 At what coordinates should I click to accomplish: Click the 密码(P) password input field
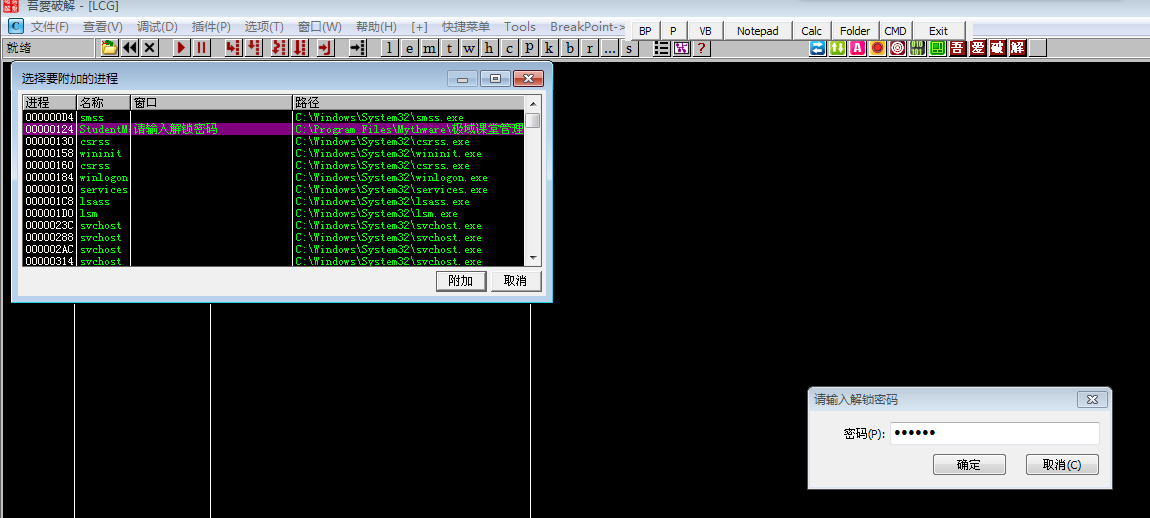click(x=995, y=433)
